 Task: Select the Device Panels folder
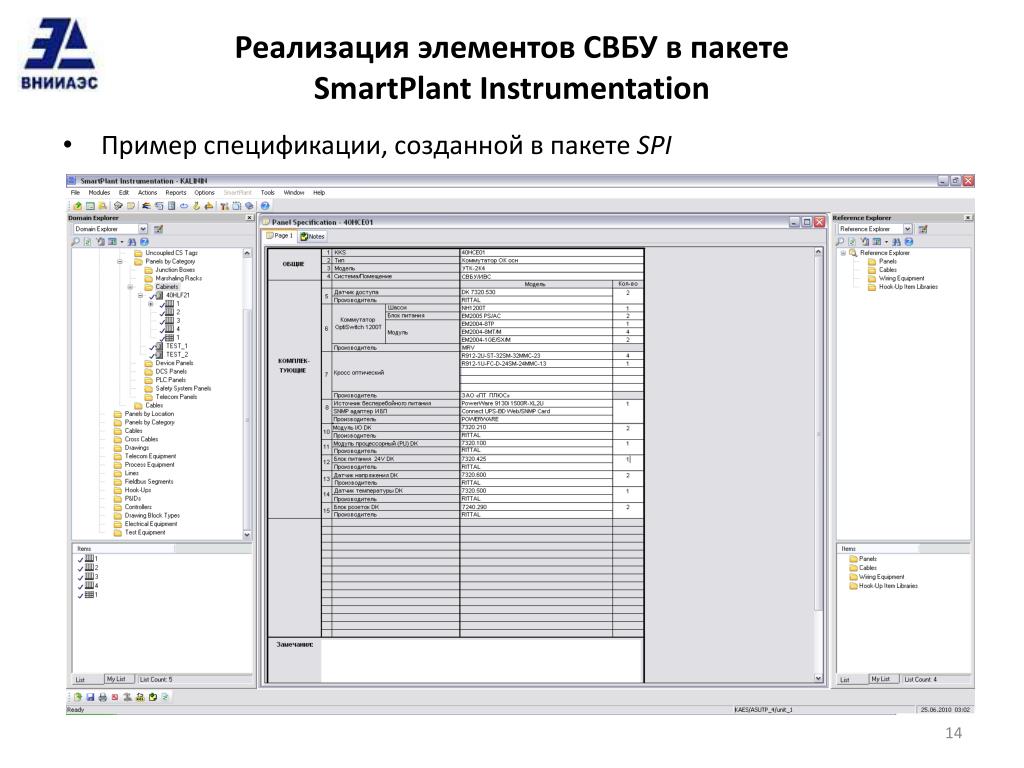coord(168,363)
